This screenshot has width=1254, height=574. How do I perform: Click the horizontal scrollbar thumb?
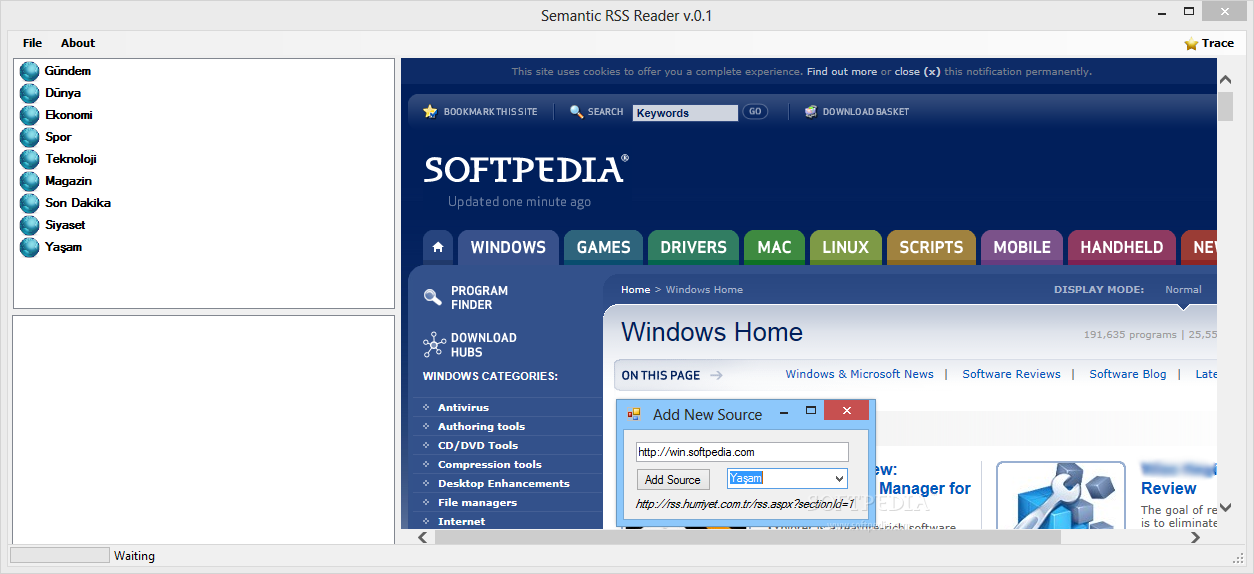pos(747,537)
